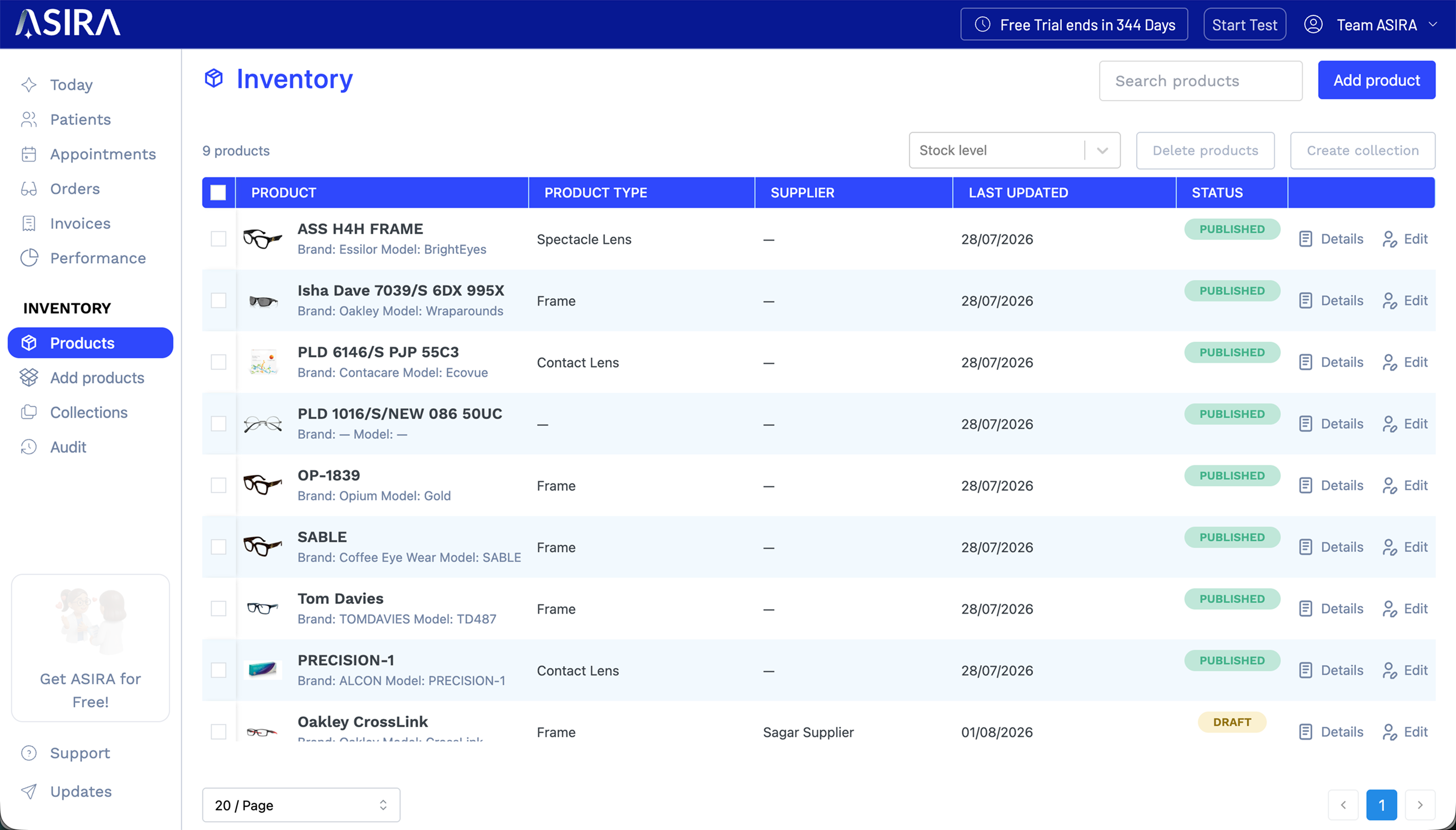Open Details for Oakley CrossLink
The width and height of the screenshot is (1456, 830).
[1331, 731]
